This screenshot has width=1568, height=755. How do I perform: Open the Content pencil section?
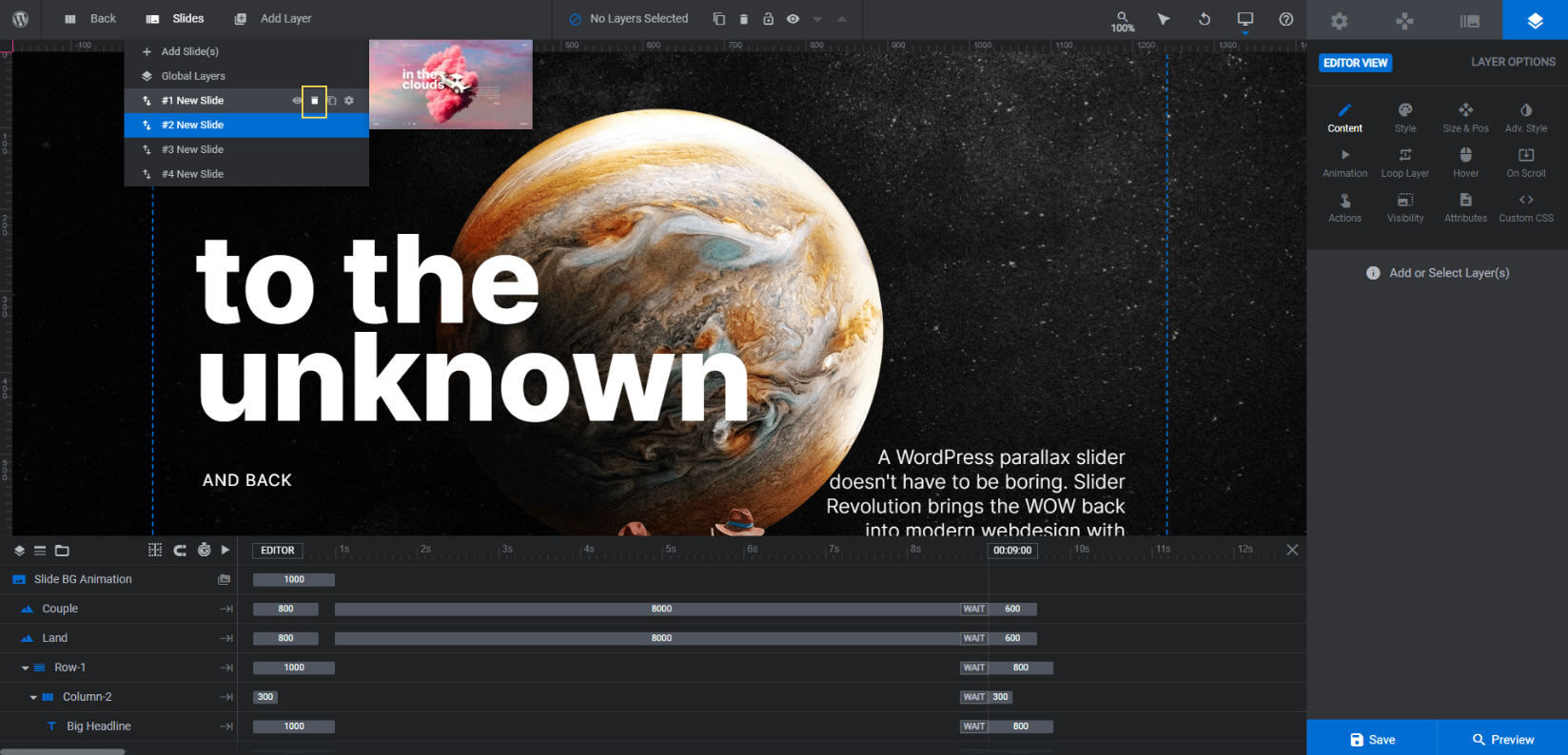[x=1345, y=118]
